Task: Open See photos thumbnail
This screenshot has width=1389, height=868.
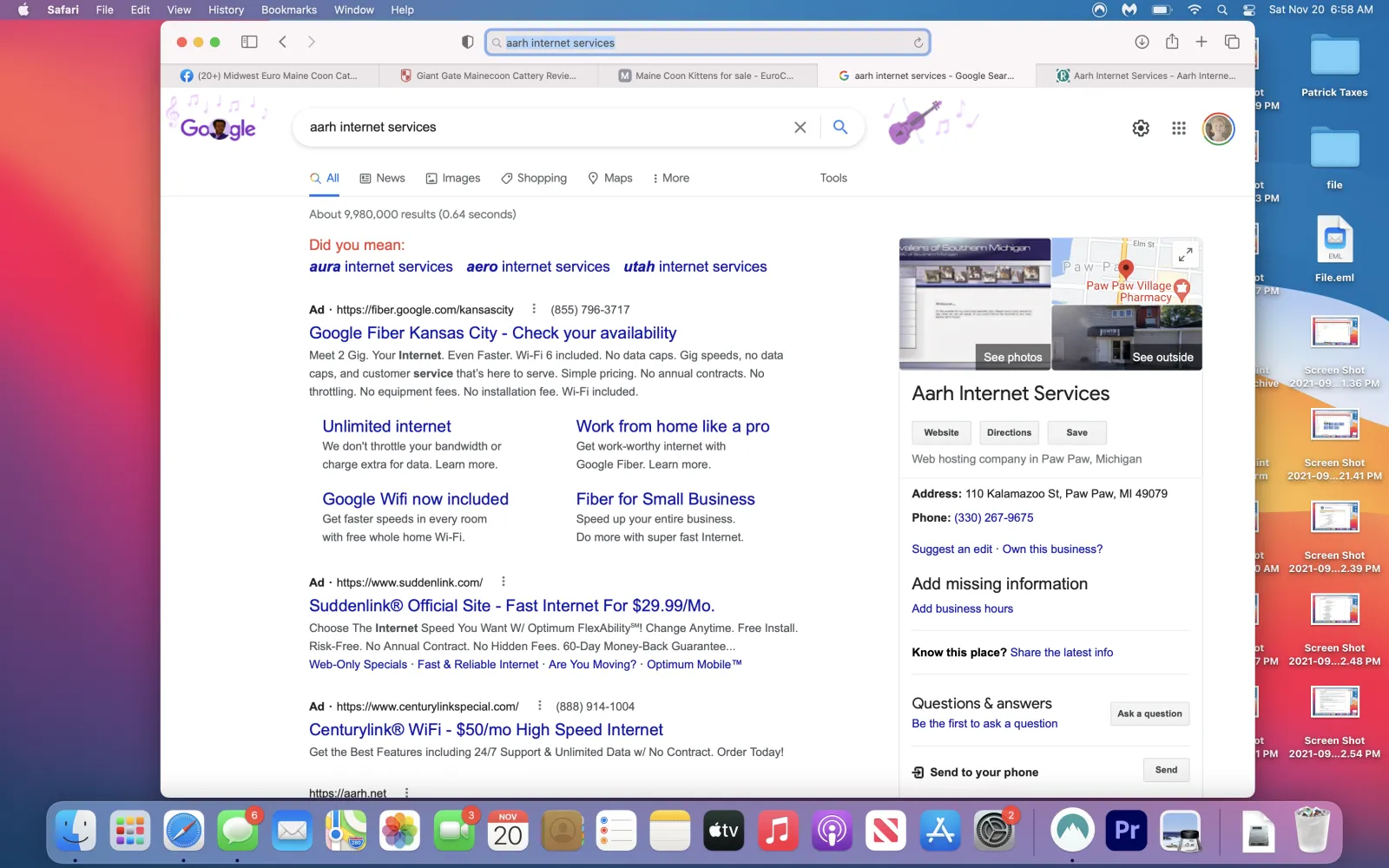Action: (x=975, y=304)
